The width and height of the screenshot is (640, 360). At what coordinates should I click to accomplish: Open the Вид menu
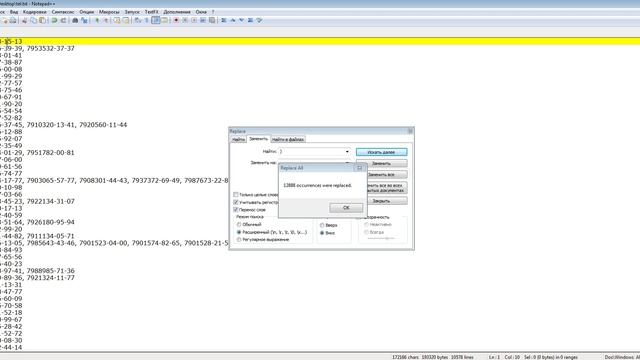pos(14,12)
